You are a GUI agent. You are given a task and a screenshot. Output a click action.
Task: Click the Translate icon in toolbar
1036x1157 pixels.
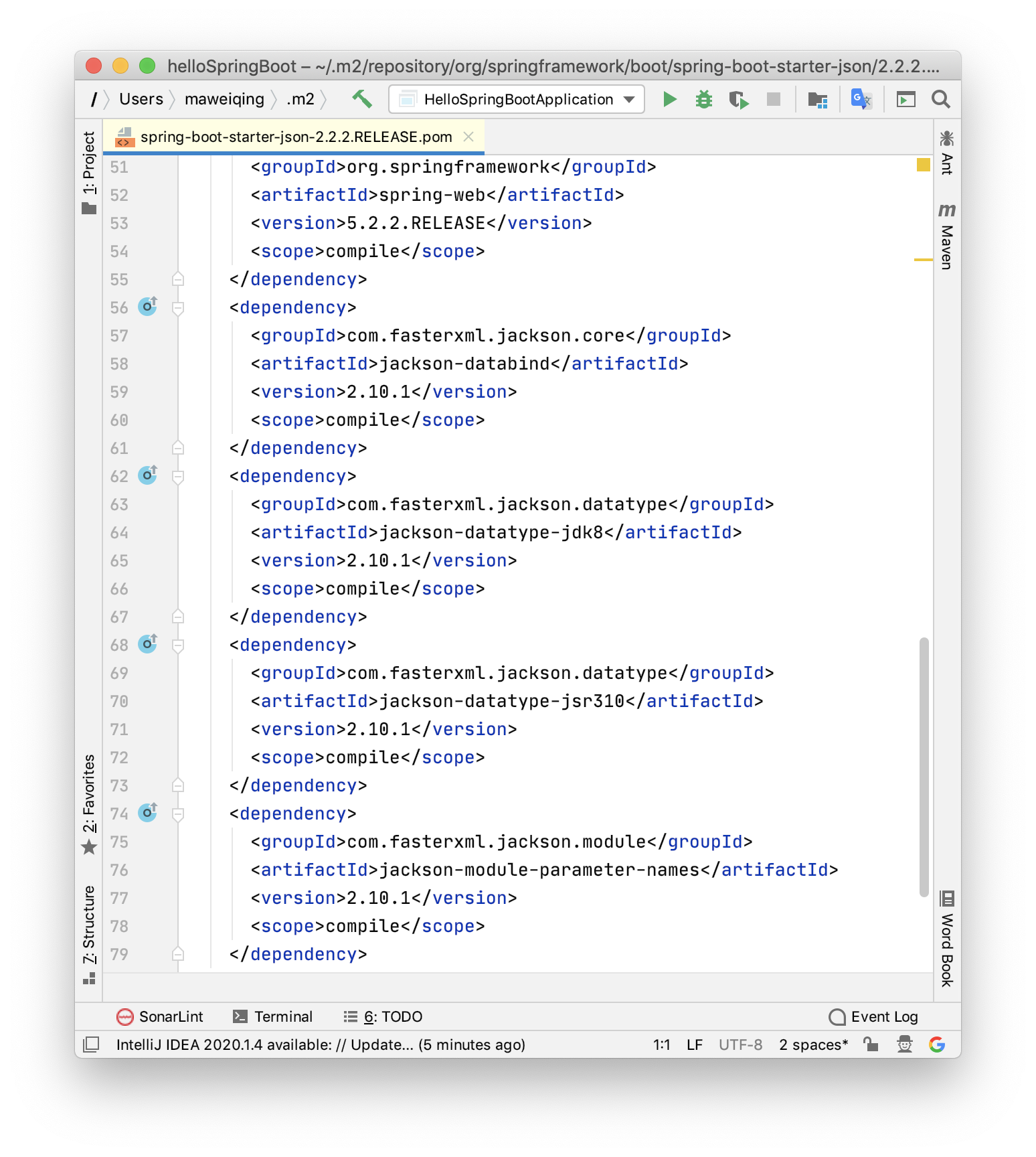[x=861, y=100]
